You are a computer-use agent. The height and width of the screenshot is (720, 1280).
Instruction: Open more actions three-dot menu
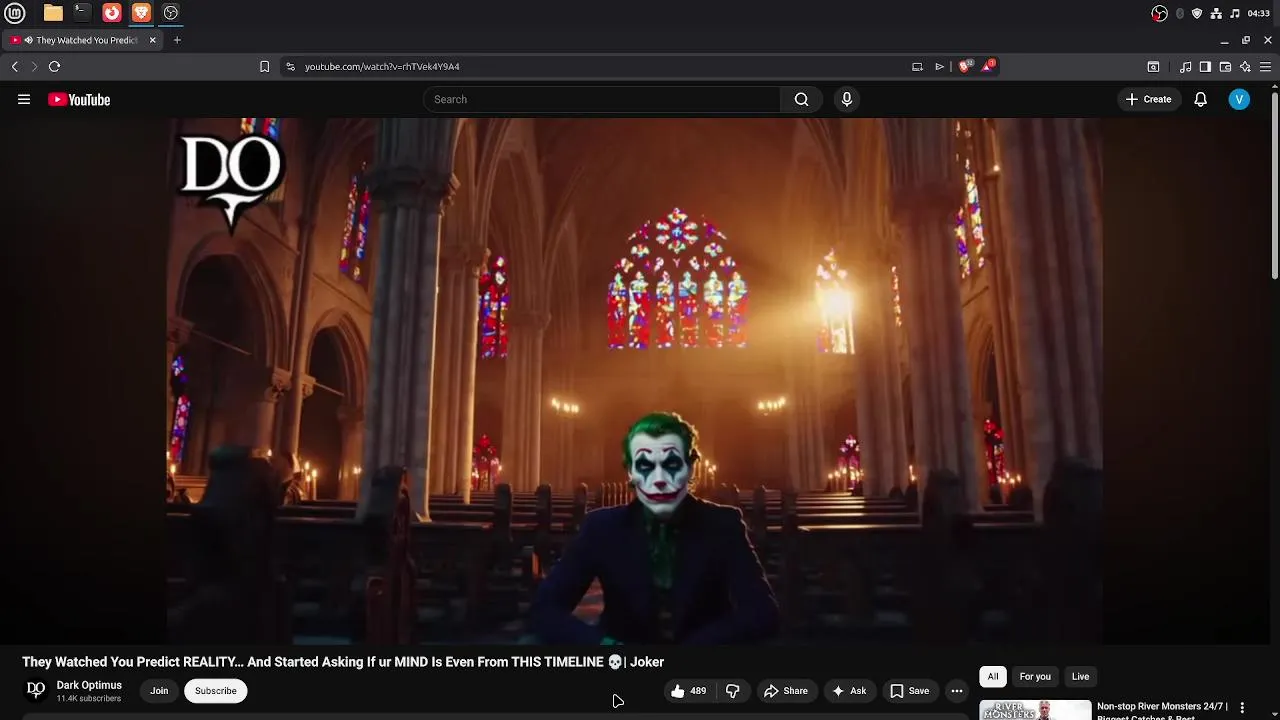click(x=957, y=691)
